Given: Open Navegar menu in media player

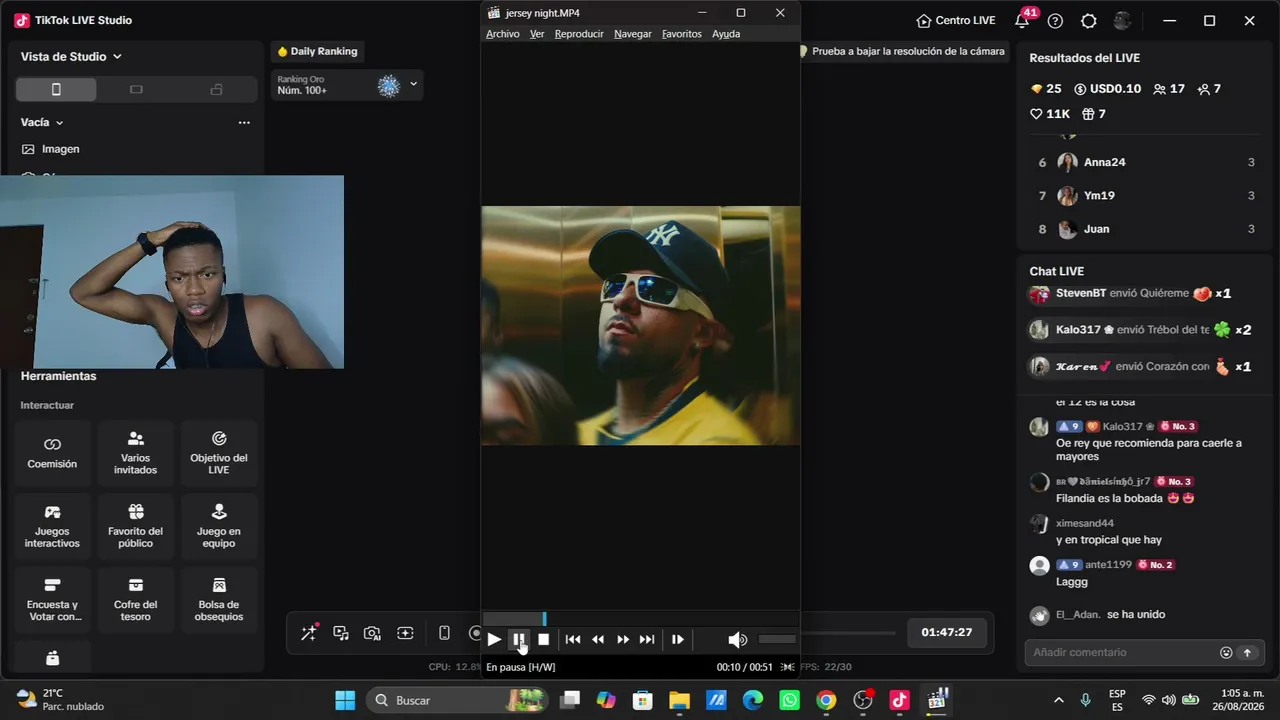Looking at the screenshot, I should [x=633, y=34].
